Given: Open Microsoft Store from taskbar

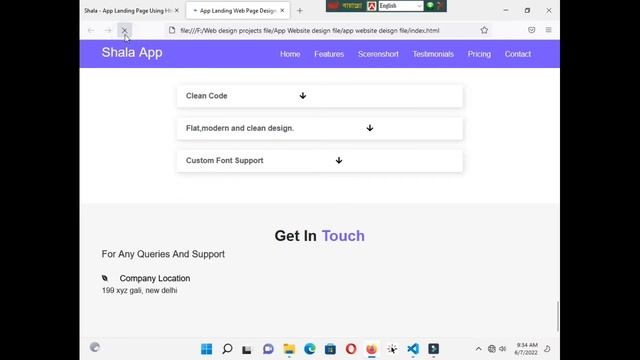Looking at the screenshot, I should coord(330,349).
